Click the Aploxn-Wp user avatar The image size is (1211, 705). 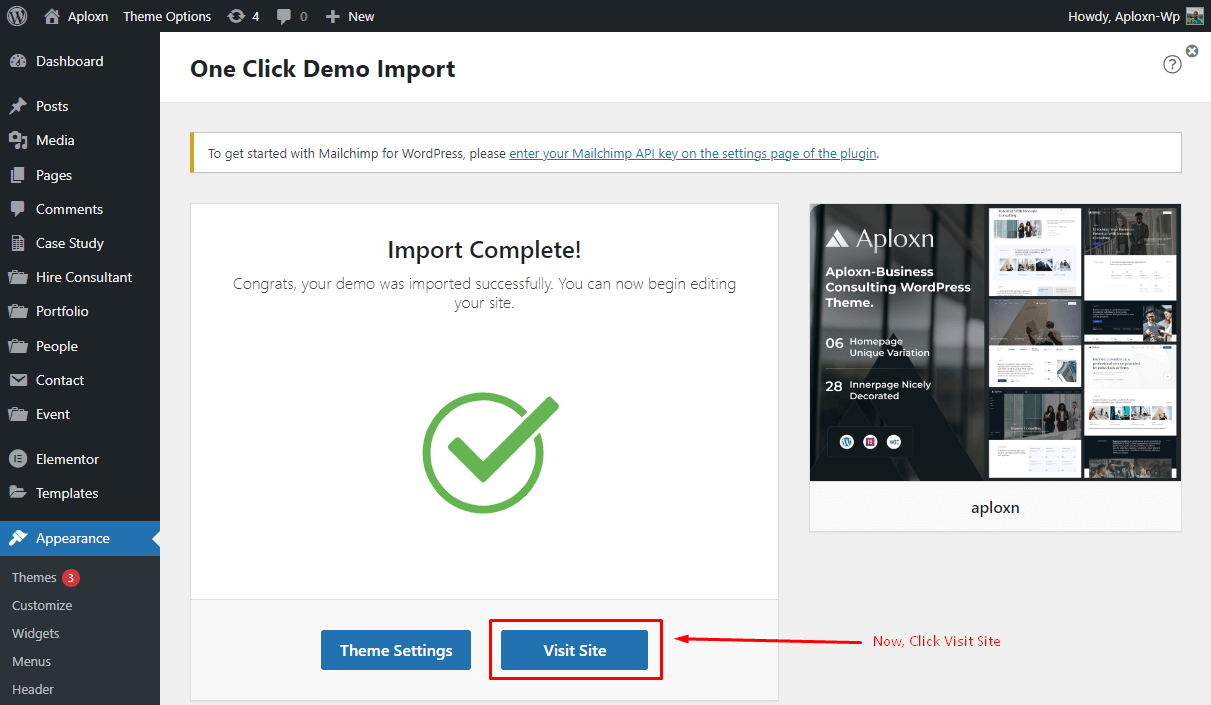click(1195, 16)
